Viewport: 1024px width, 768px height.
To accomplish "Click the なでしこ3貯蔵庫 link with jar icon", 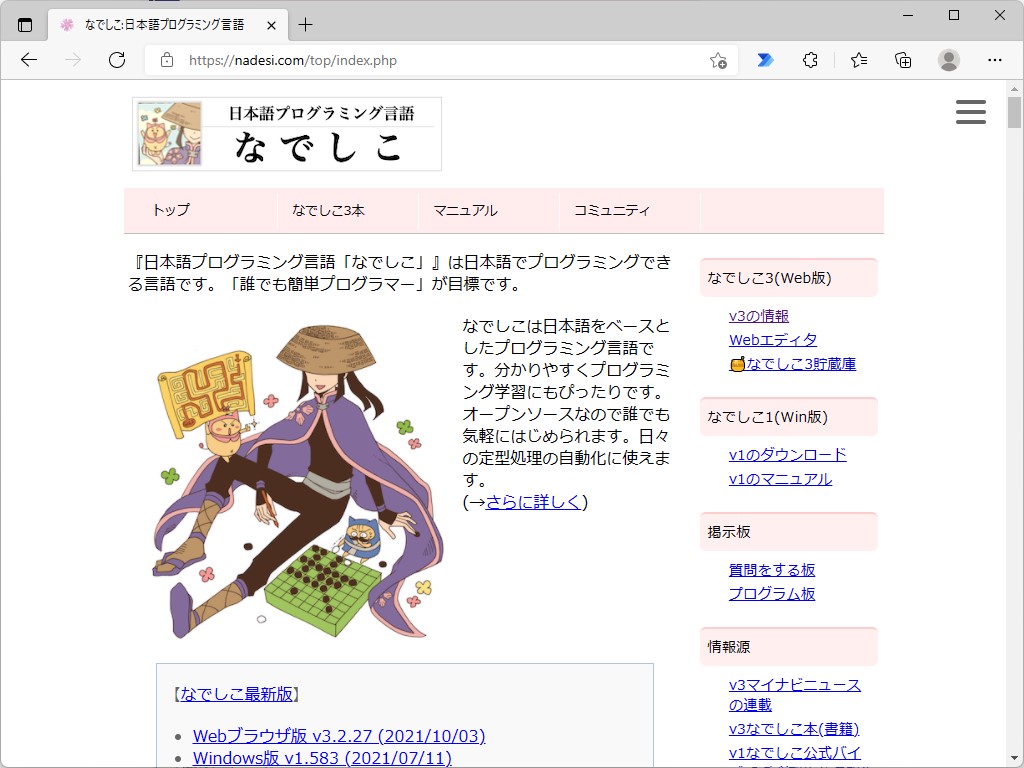I will [797, 365].
